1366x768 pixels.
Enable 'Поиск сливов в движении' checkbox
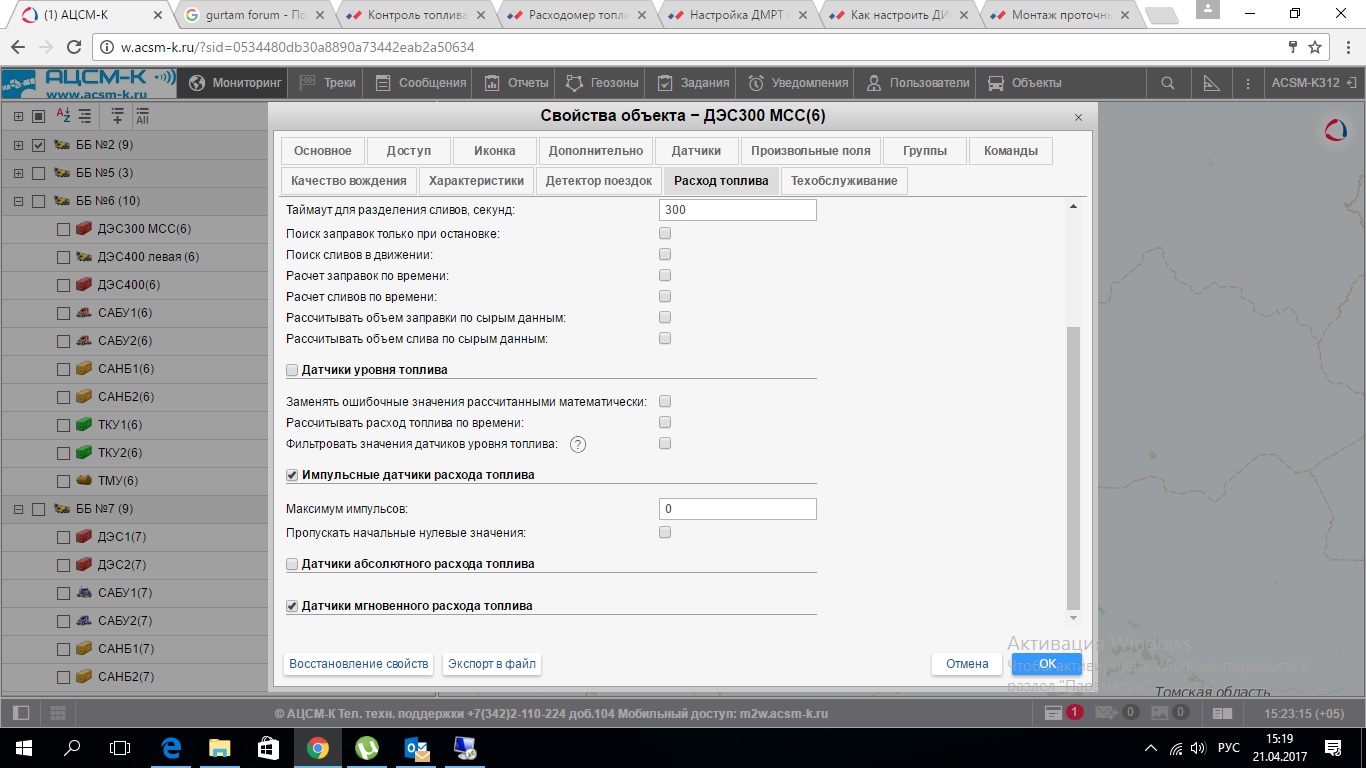(x=665, y=254)
